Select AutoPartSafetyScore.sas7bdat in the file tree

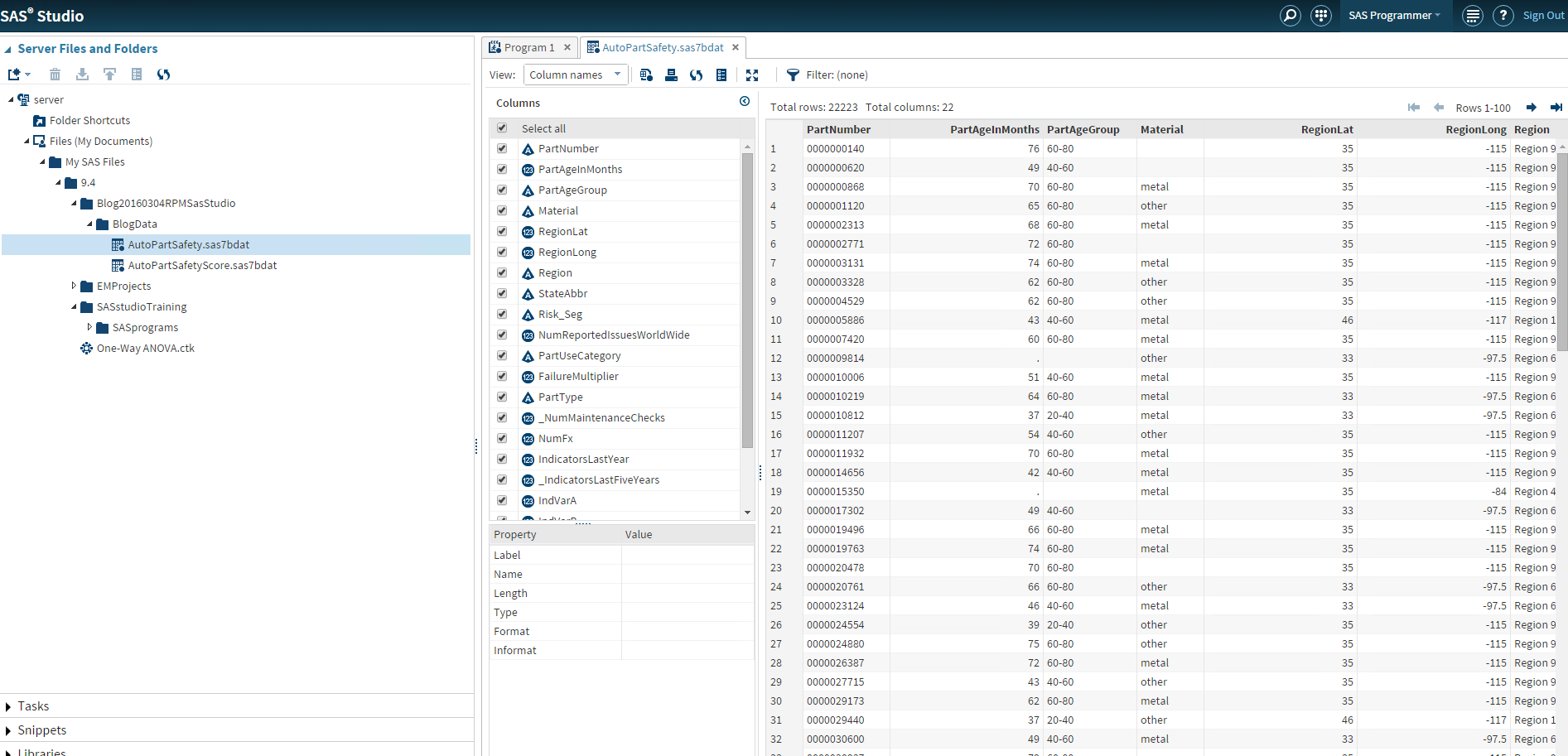[x=203, y=265]
